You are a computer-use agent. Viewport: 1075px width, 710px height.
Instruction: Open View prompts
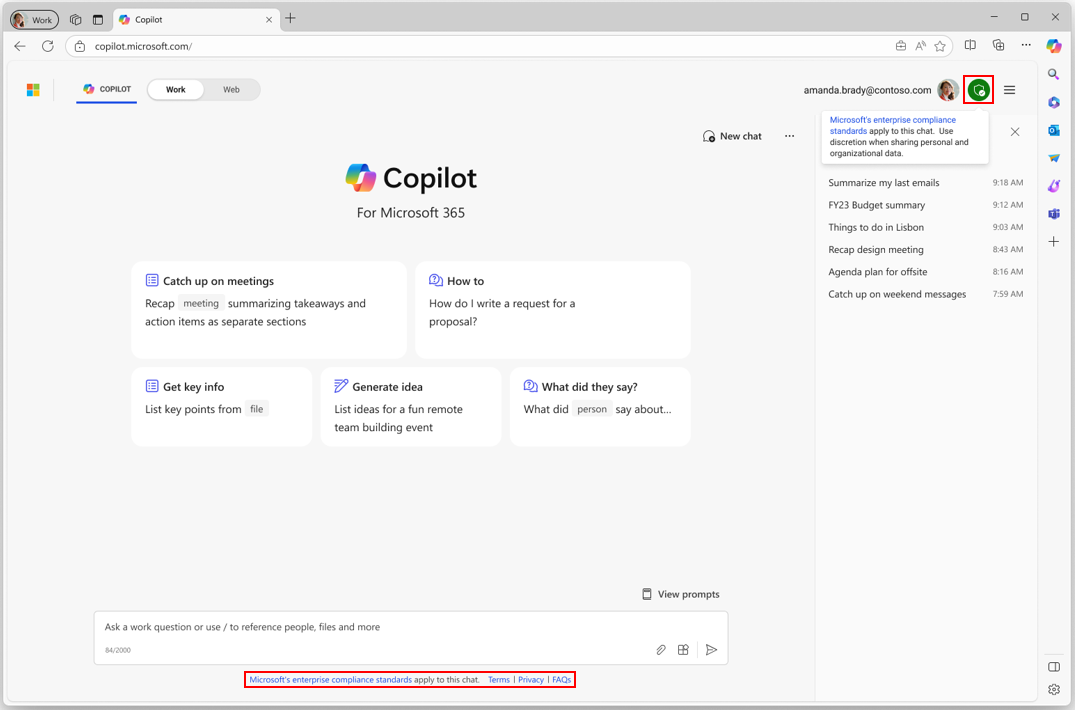[x=681, y=594]
